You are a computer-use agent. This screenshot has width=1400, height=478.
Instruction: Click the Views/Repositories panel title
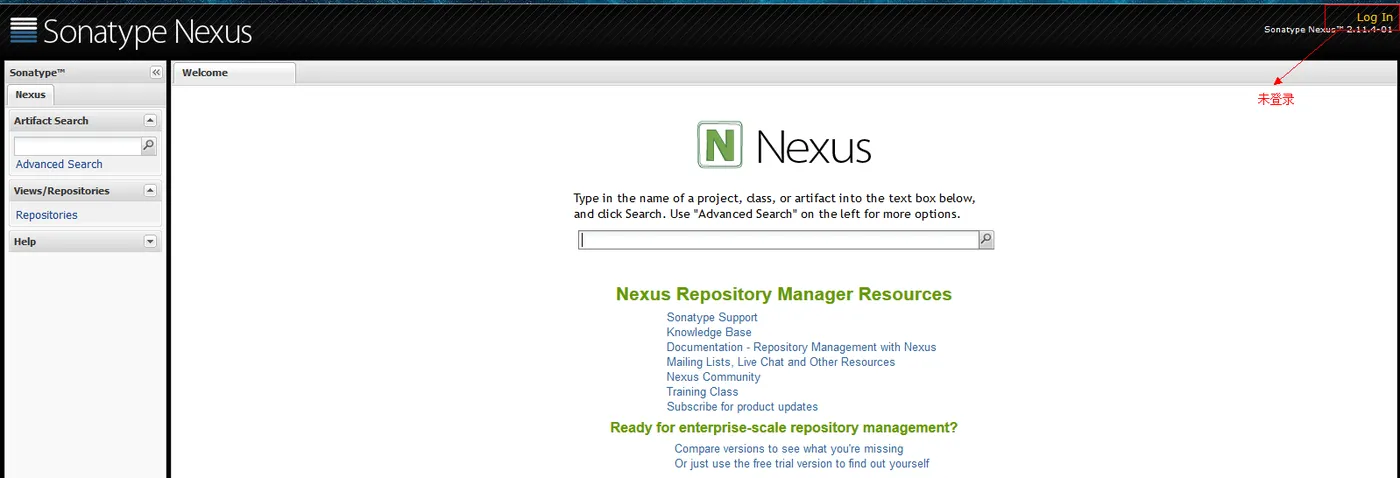pos(62,190)
